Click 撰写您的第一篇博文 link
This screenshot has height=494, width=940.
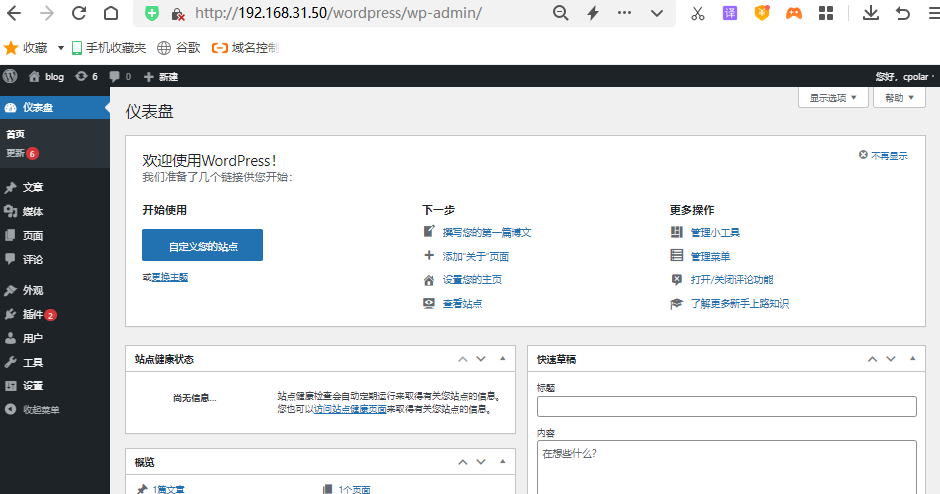coord(487,233)
